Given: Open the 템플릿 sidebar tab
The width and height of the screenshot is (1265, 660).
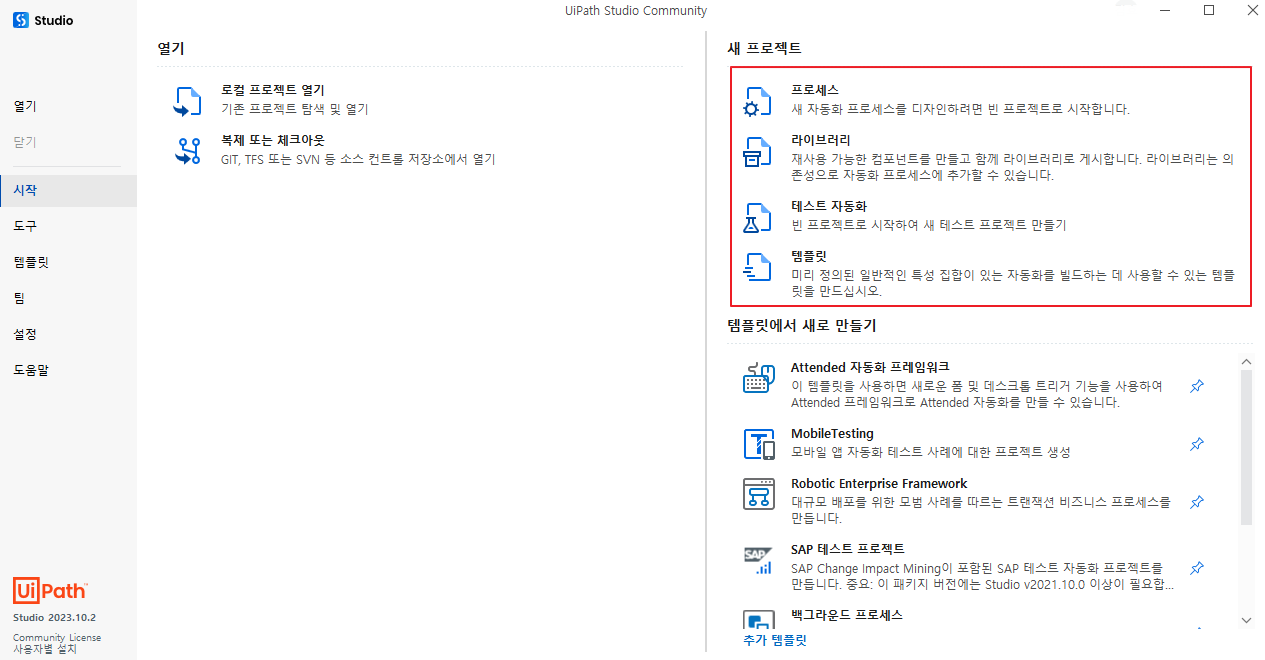Looking at the screenshot, I should coord(68,262).
